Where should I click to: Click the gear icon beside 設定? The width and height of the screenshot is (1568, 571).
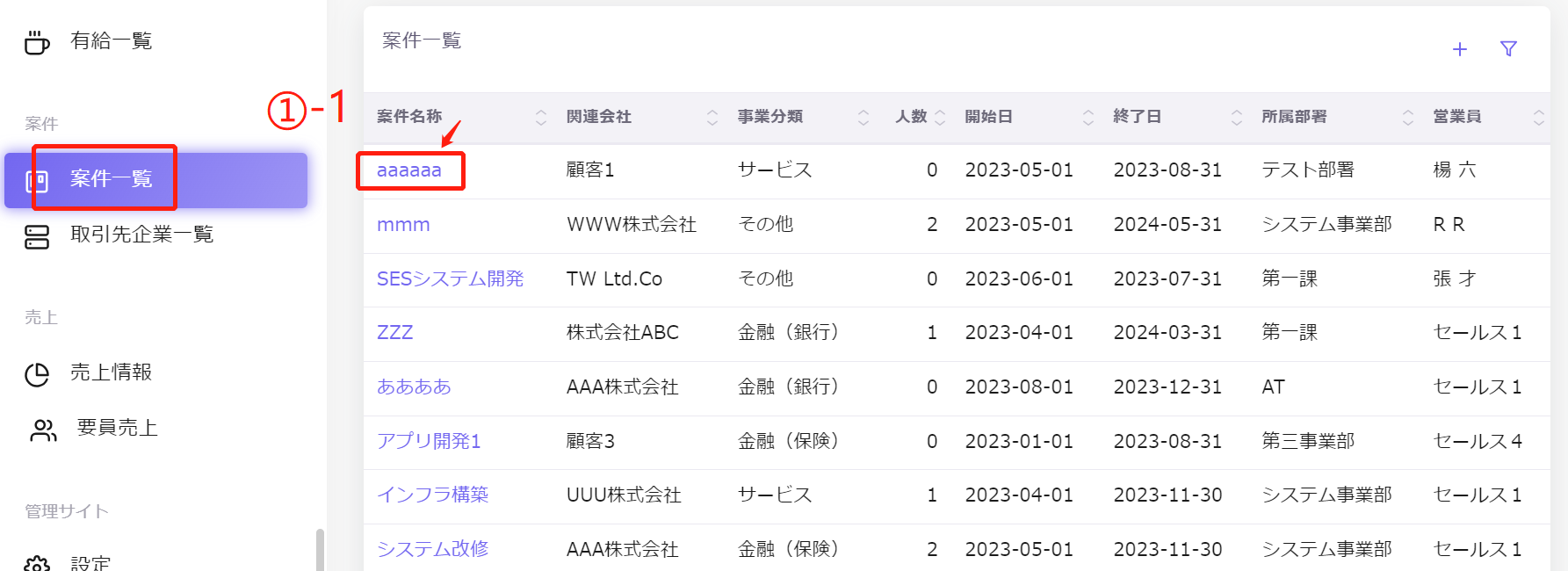pyautogui.click(x=37, y=564)
